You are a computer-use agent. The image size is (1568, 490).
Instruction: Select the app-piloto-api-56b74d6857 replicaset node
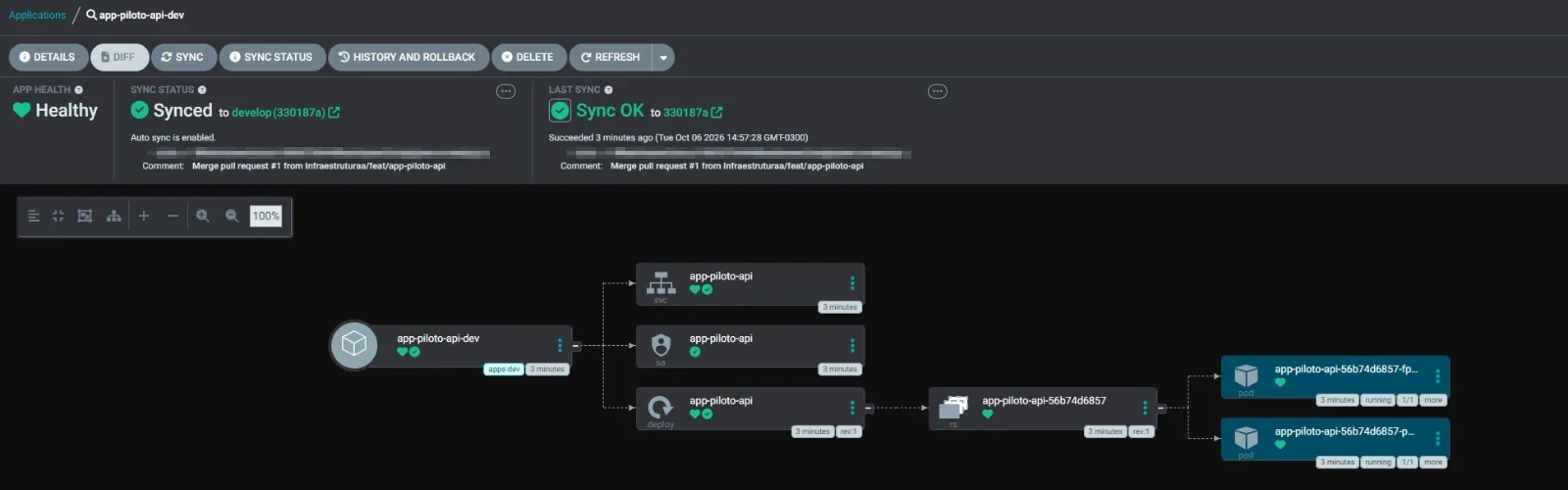[x=1043, y=409]
